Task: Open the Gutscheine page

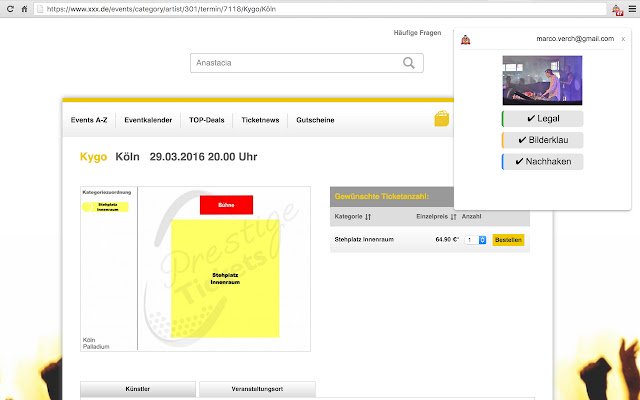Action: [x=315, y=120]
